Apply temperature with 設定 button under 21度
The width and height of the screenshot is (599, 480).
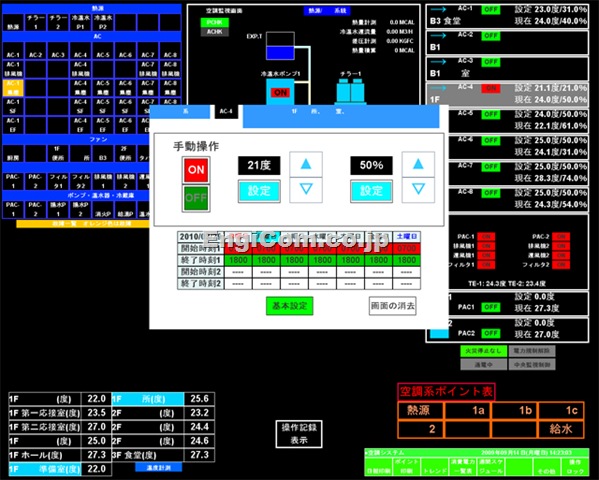point(259,191)
